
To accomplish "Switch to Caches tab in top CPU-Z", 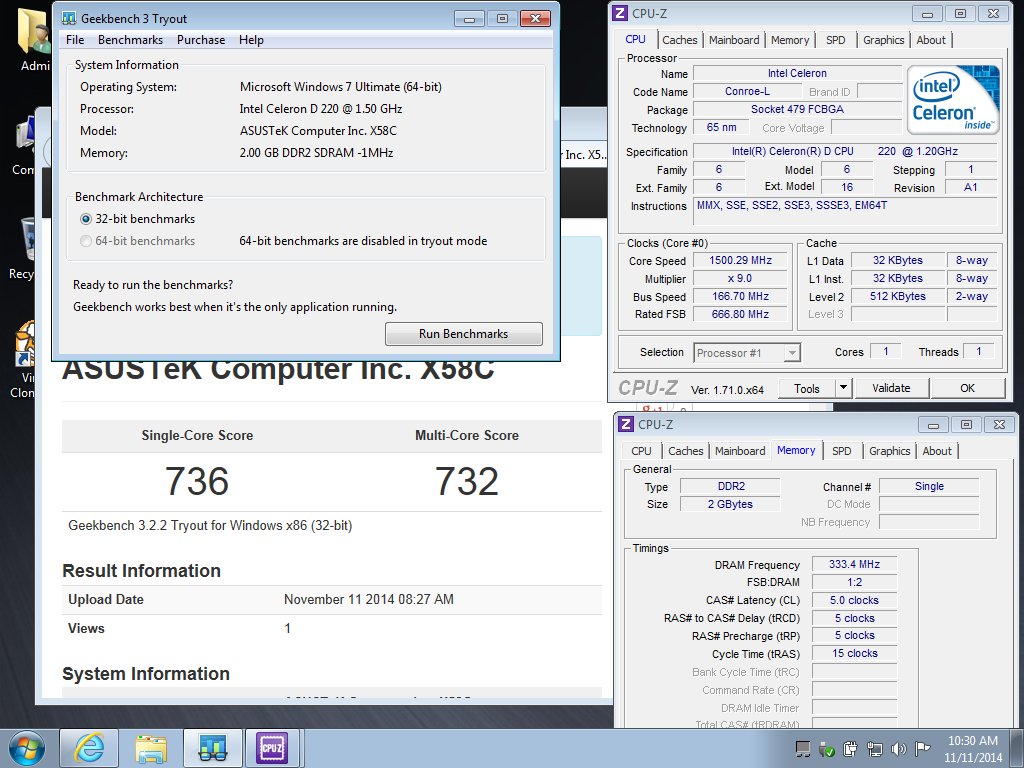I will (x=680, y=40).
